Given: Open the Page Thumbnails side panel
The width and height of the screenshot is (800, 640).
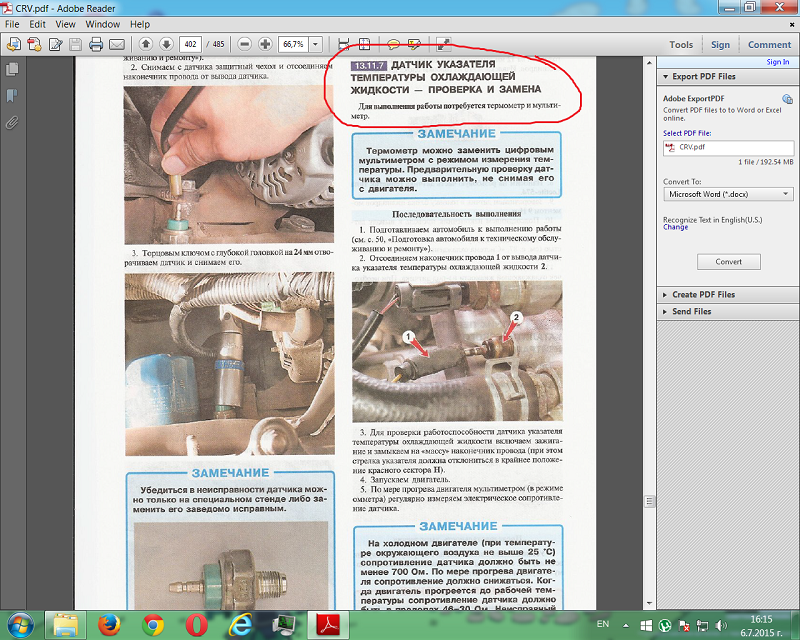Looking at the screenshot, I should click(x=13, y=69).
